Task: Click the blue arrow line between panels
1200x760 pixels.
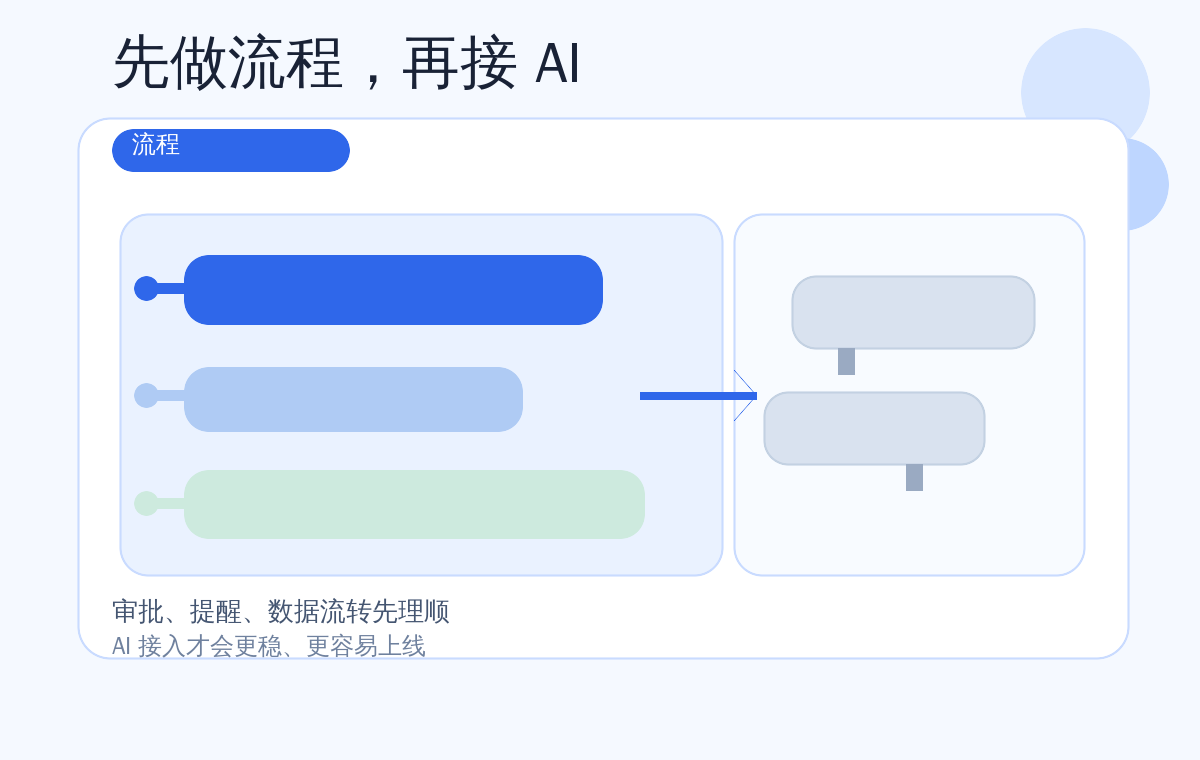Action: [x=690, y=396]
